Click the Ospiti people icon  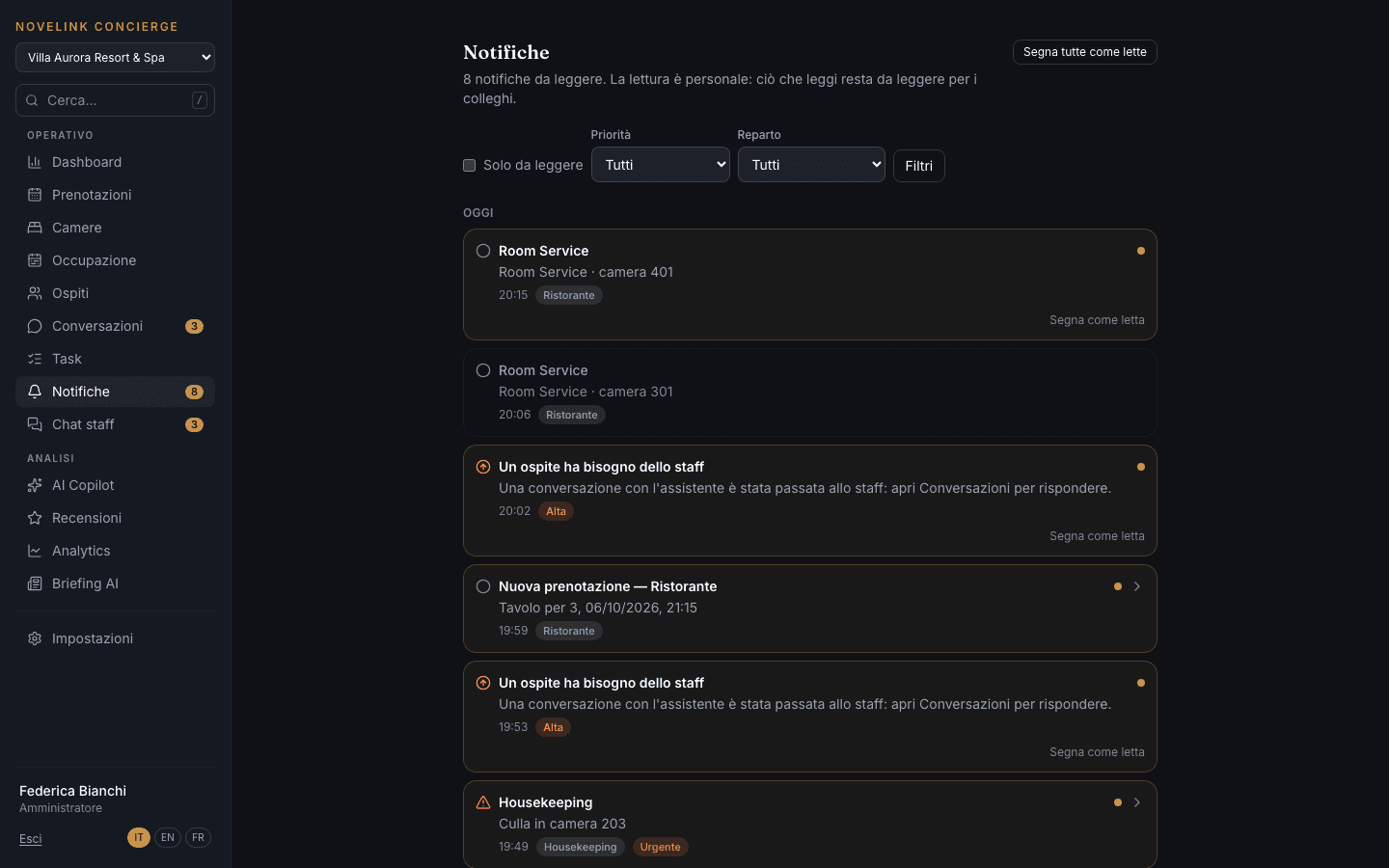pos(35,293)
